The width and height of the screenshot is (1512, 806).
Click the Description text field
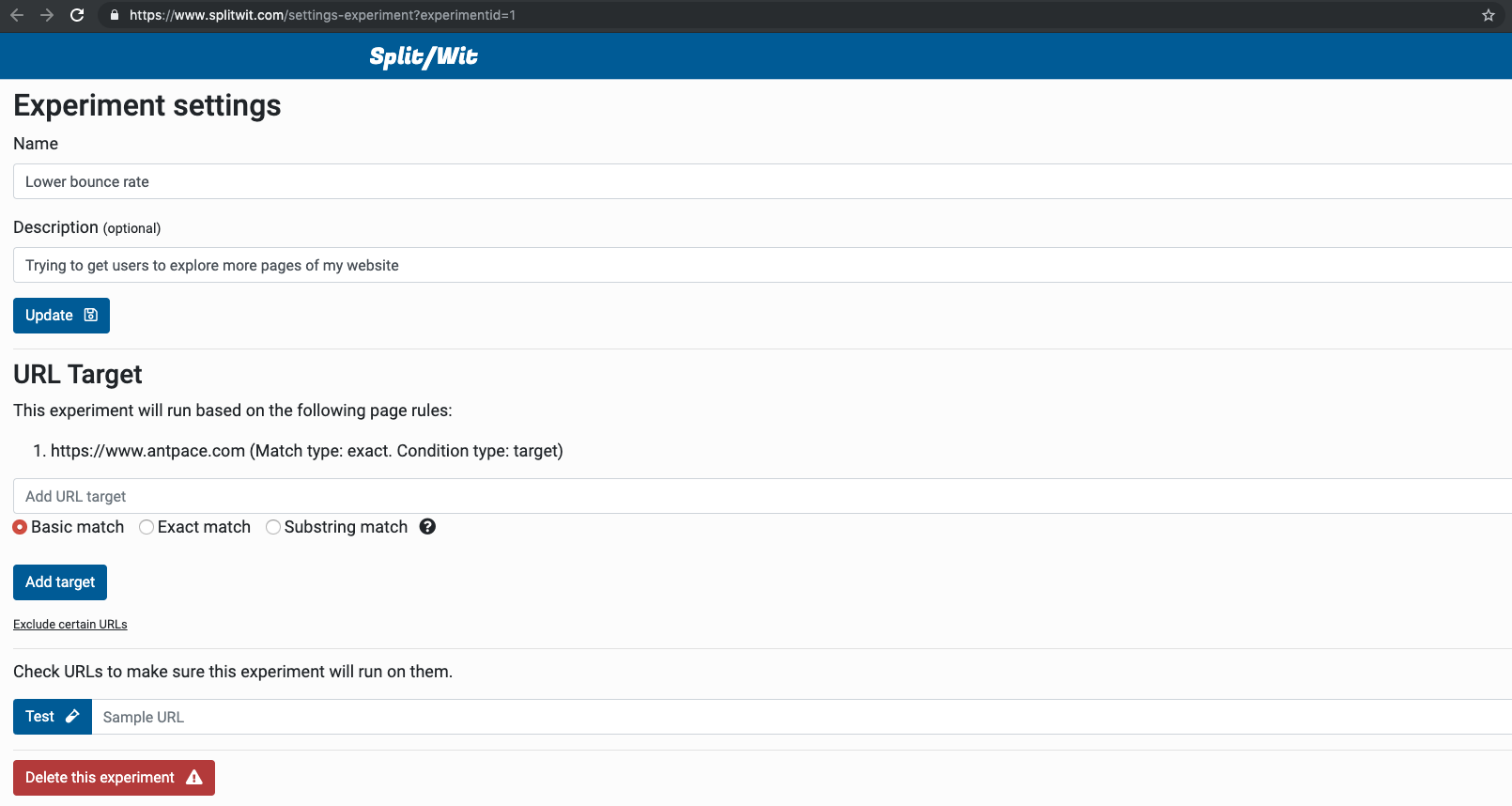[x=751, y=265]
